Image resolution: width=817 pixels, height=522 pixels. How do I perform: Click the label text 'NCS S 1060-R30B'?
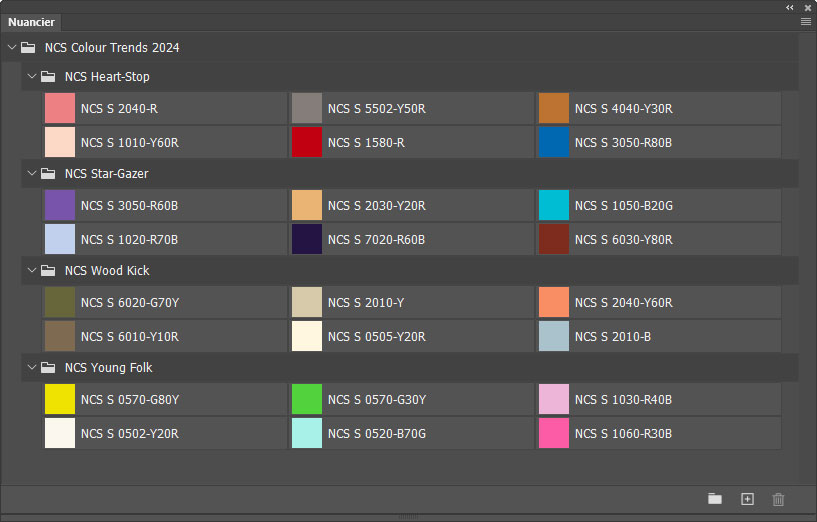[623, 433]
